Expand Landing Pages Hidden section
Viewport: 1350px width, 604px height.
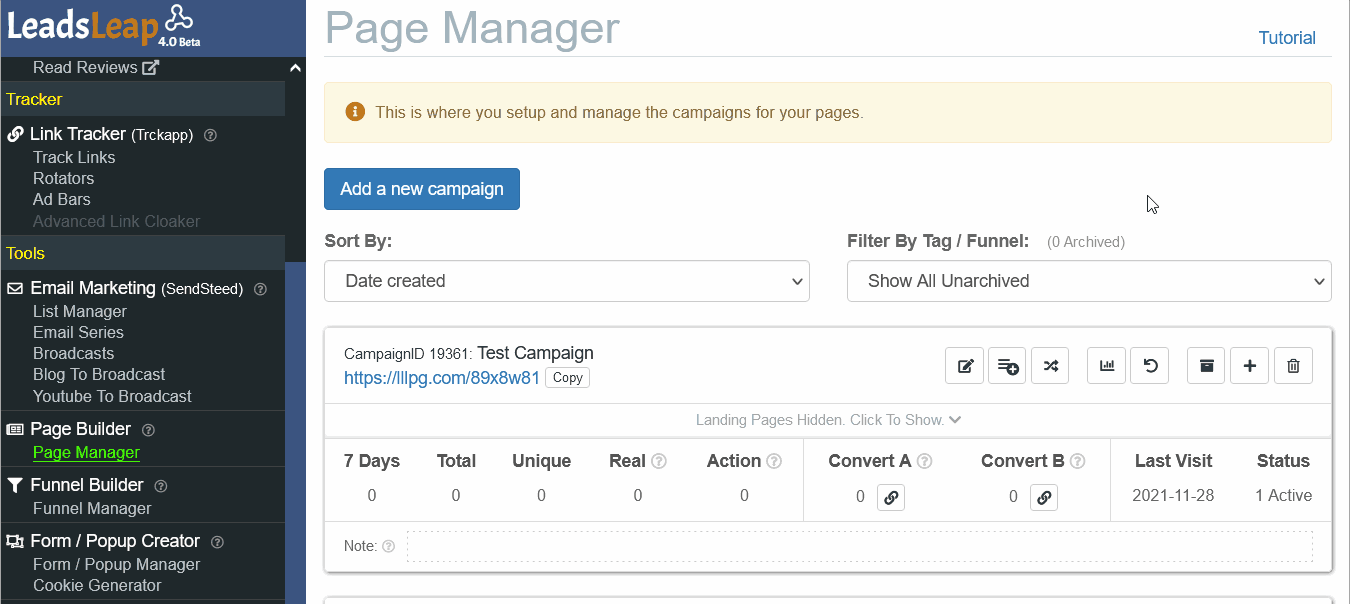[828, 420]
